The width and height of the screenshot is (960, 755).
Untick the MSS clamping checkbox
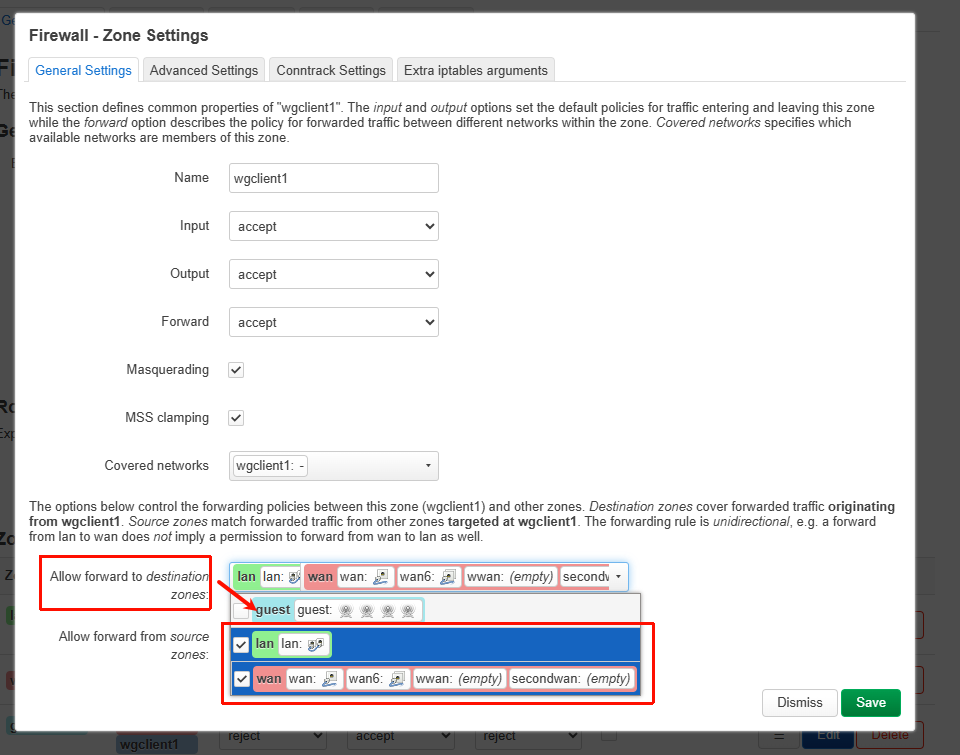click(236, 418)
